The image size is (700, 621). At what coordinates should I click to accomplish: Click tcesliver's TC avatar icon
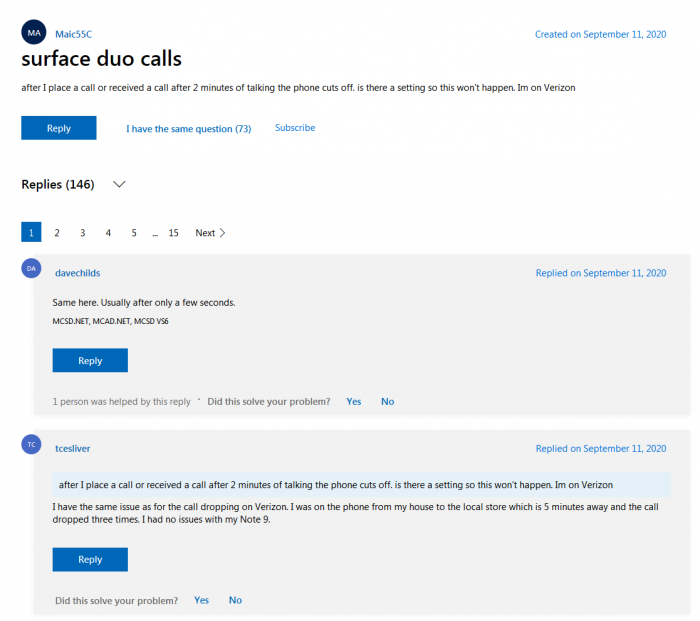(32, 445)
